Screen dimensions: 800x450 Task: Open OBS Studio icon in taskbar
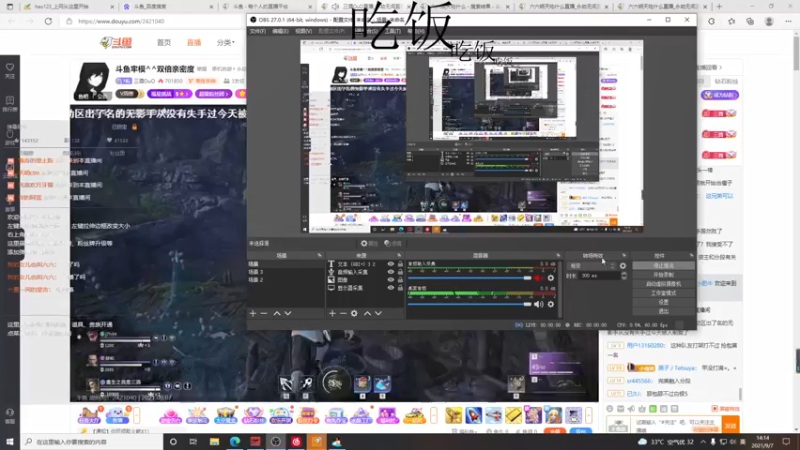(x=276, y=441)
